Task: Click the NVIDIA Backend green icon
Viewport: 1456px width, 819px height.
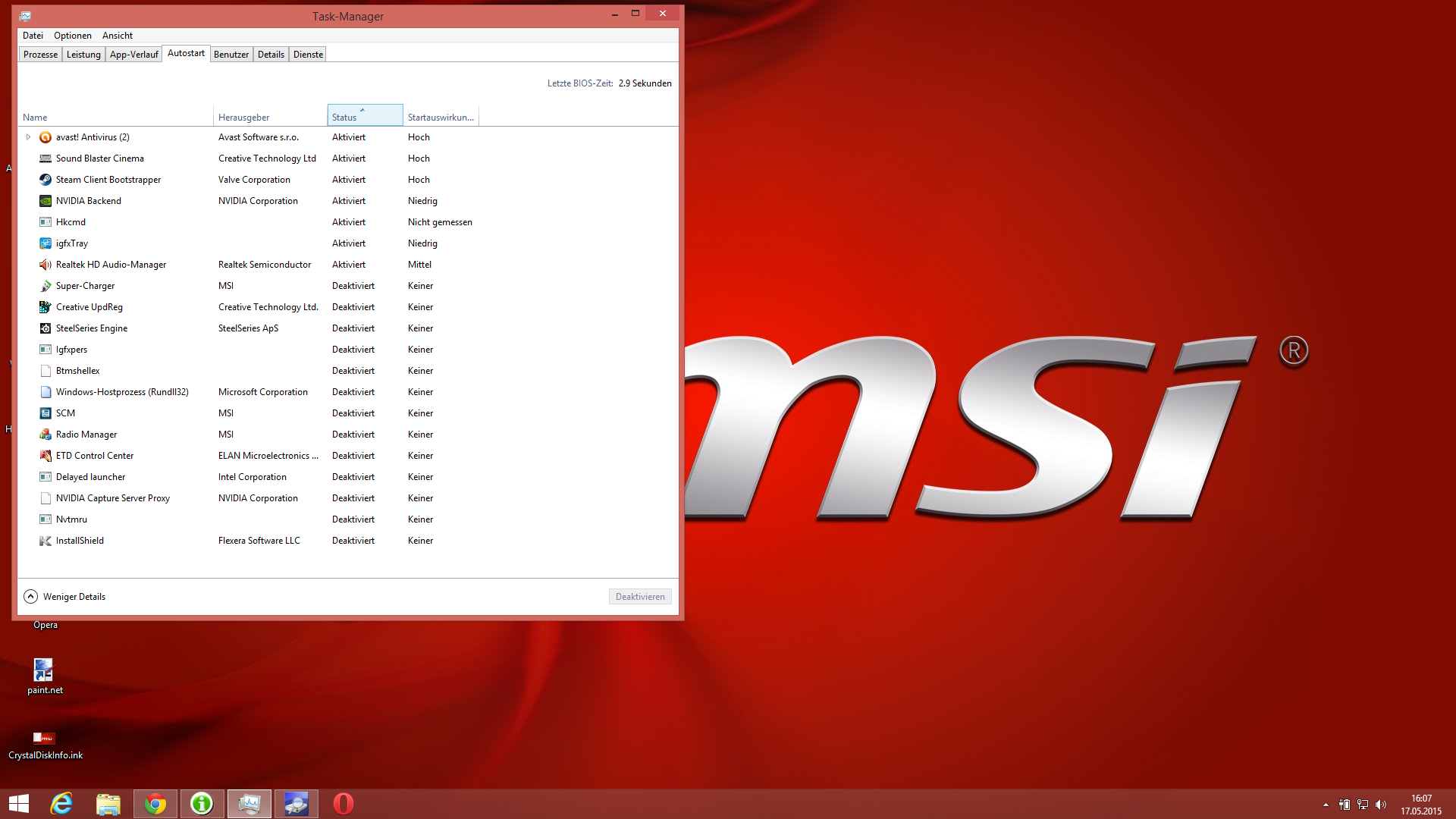Action: tap(45, 201)
